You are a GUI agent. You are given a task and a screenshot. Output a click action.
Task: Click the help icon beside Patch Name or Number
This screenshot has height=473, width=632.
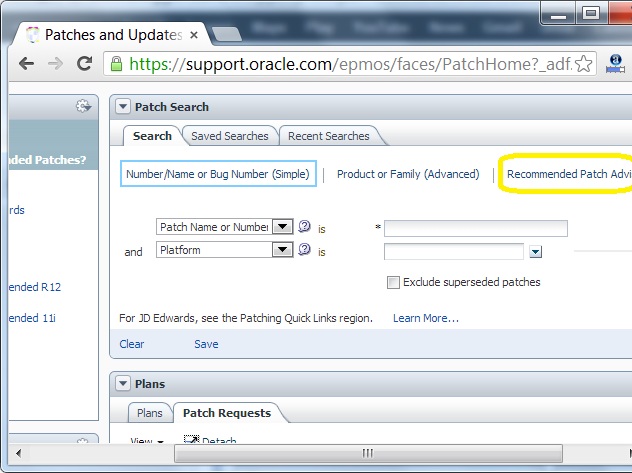click(304, 226)
